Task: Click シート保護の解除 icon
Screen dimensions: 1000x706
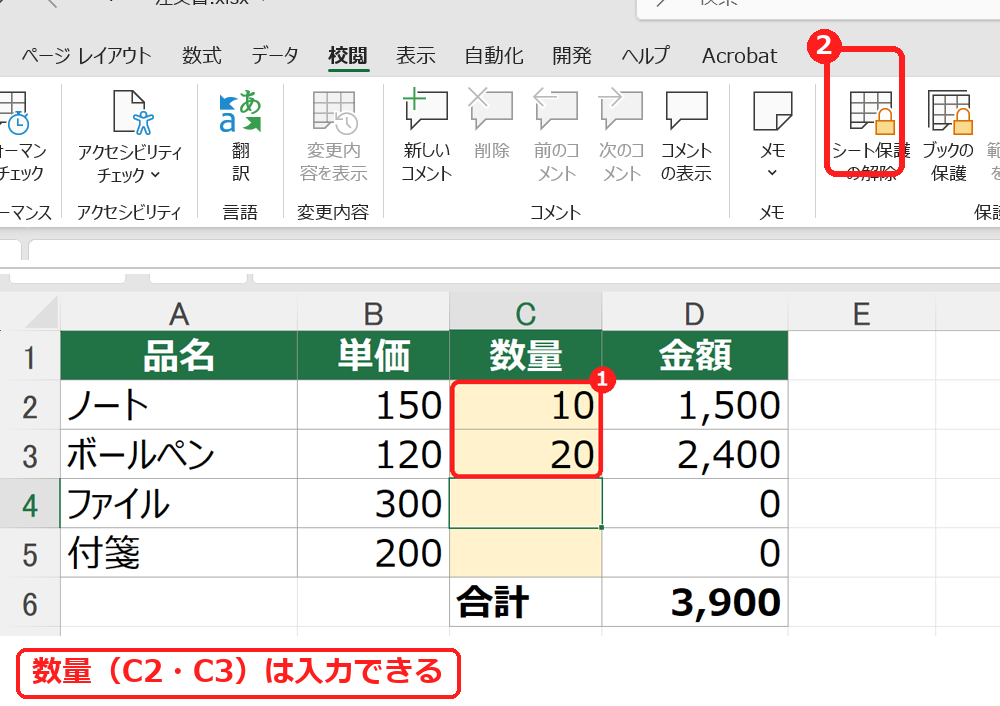Action: pos(872,112)
